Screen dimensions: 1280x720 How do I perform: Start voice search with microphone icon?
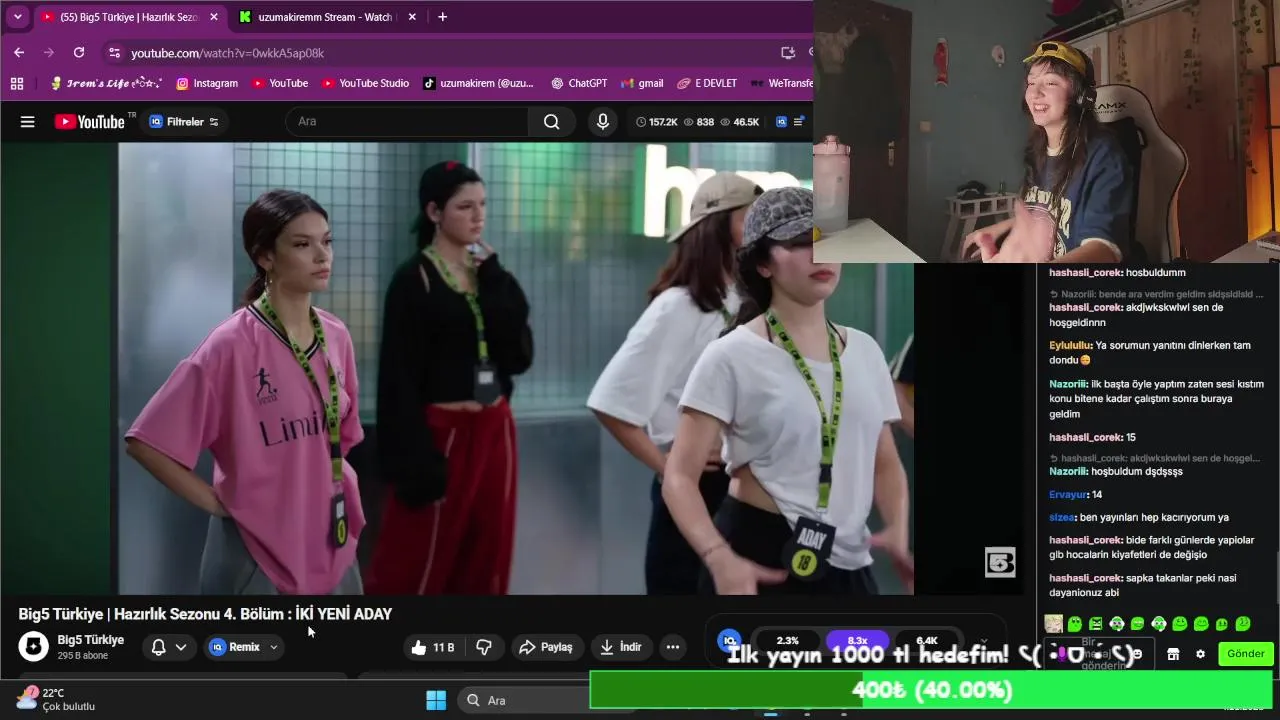tap(602, 121)
